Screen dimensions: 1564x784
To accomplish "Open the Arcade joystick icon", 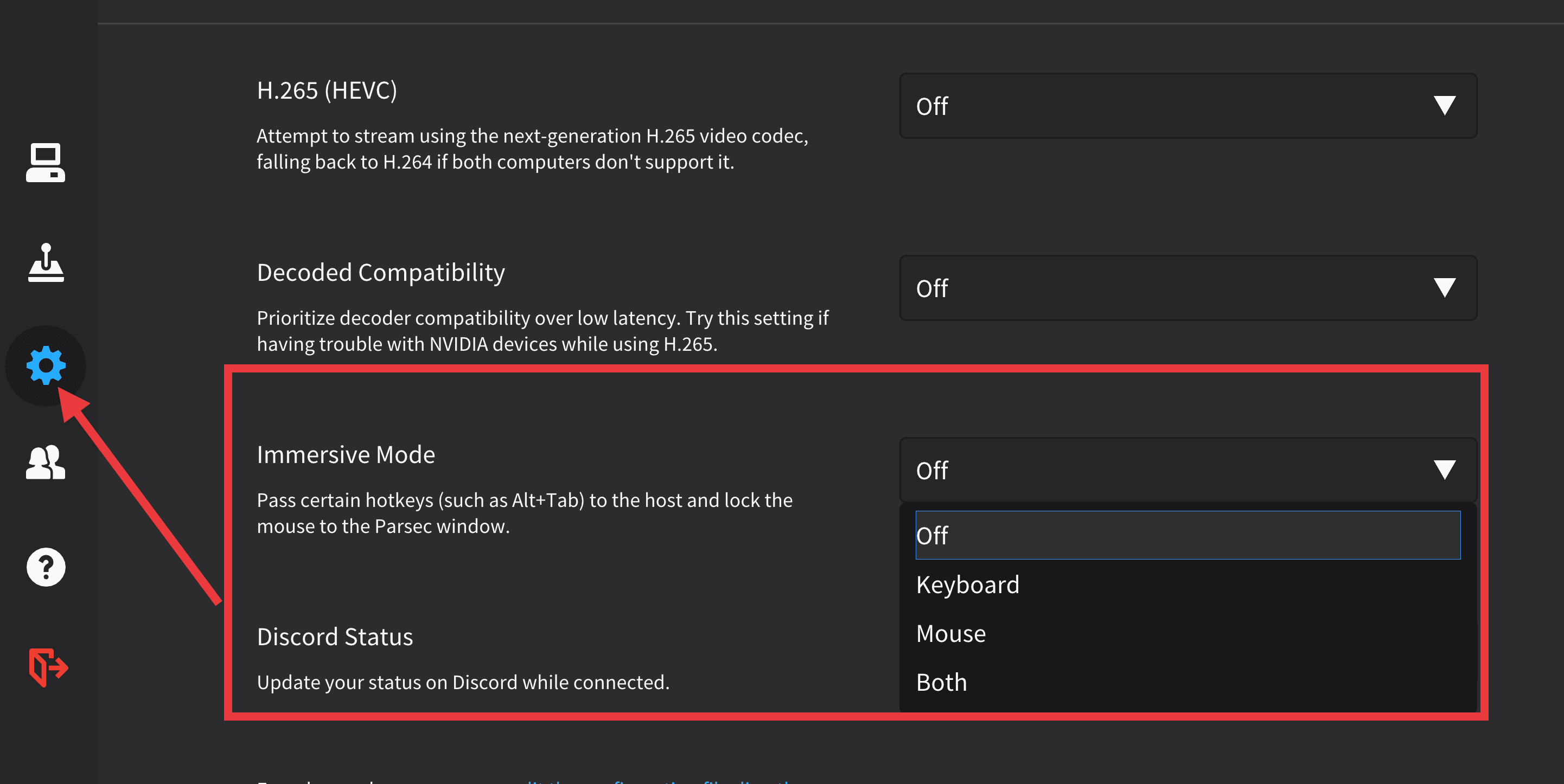I will click(46, 264).
